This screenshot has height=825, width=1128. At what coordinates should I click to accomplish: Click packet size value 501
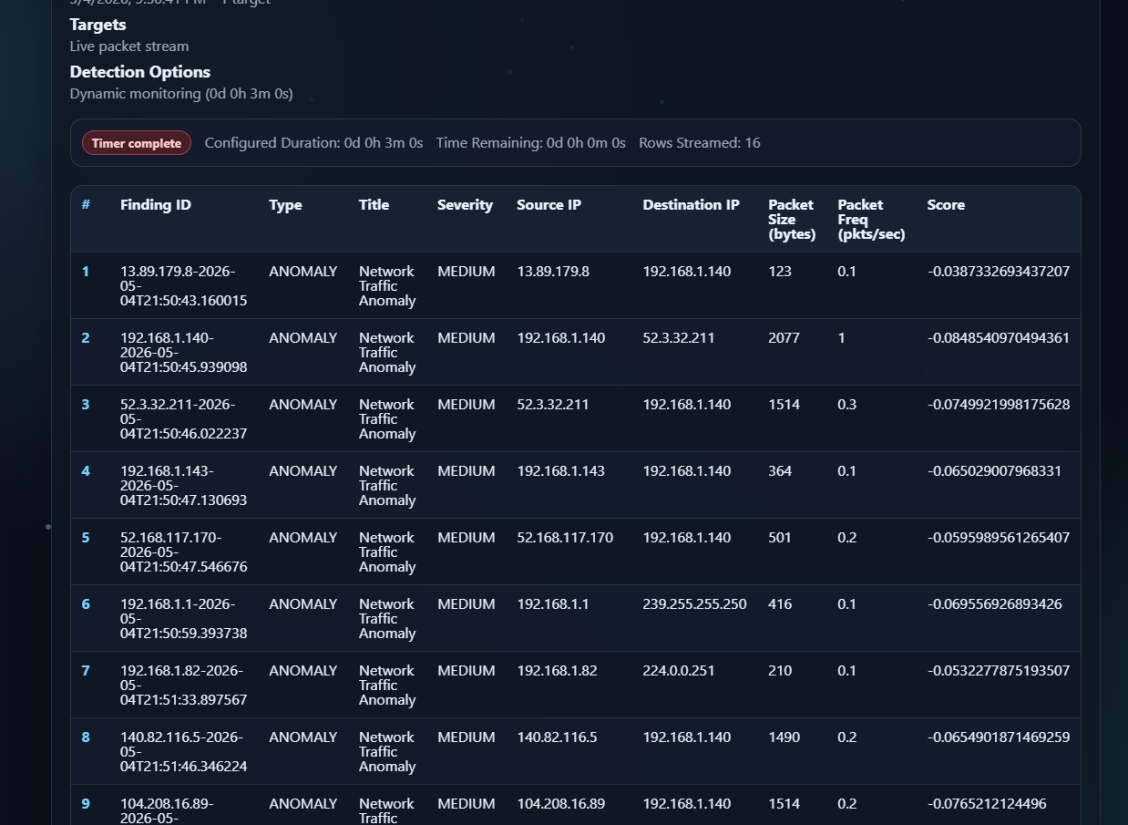[780, 538]
